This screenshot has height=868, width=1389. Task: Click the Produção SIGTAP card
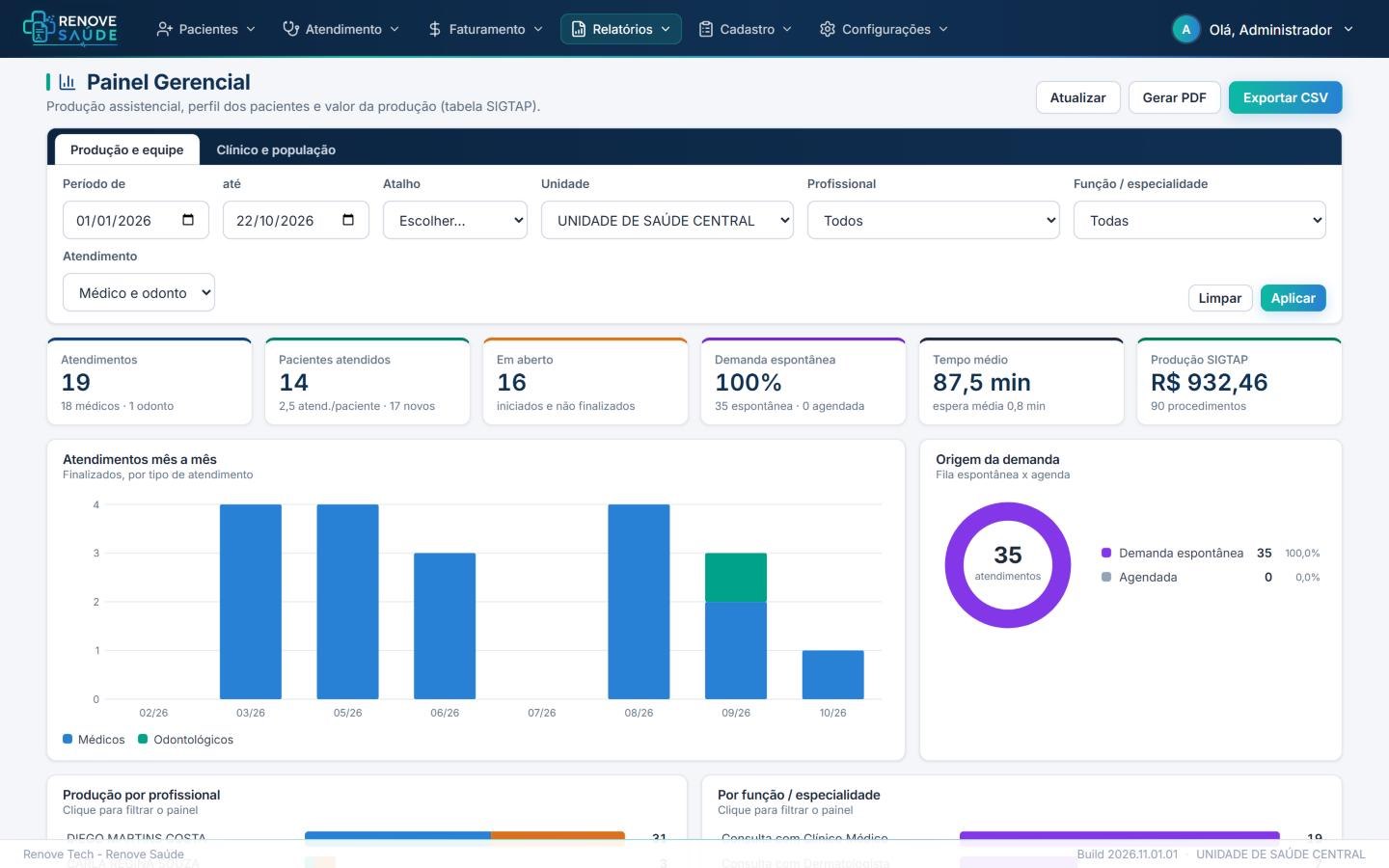tap(1239, 381)
